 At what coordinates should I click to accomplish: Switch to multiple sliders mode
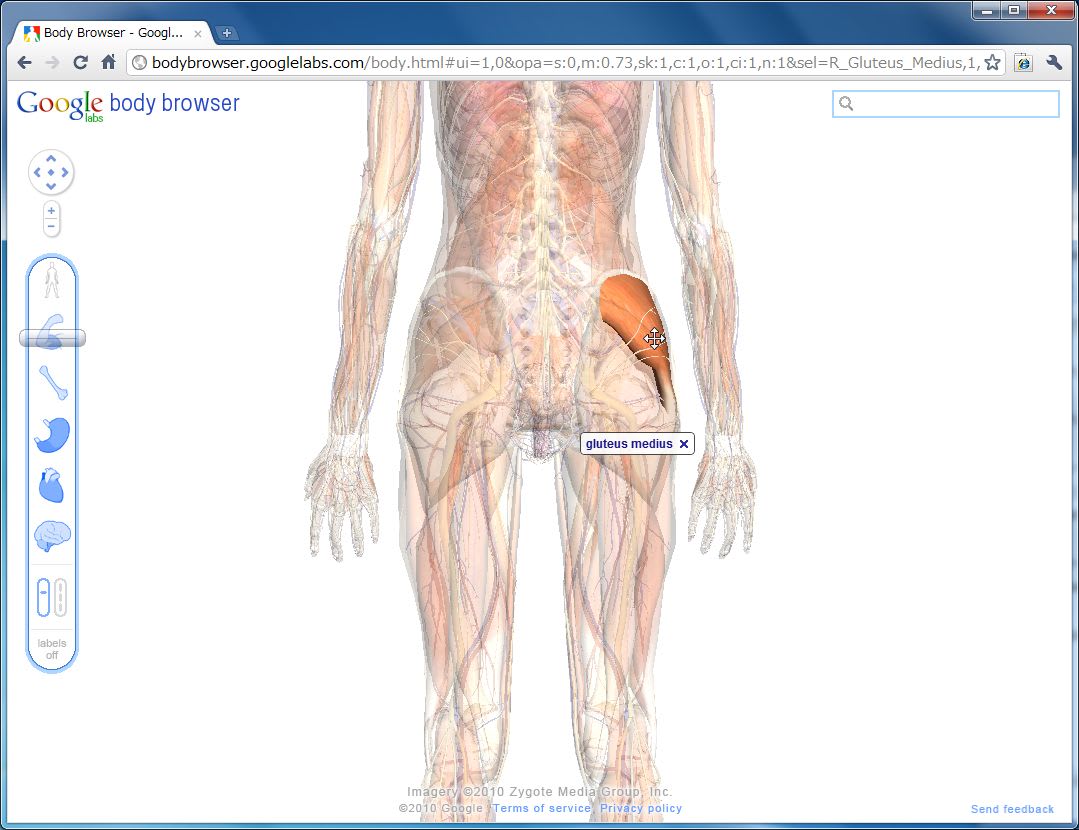coord(60,597)
